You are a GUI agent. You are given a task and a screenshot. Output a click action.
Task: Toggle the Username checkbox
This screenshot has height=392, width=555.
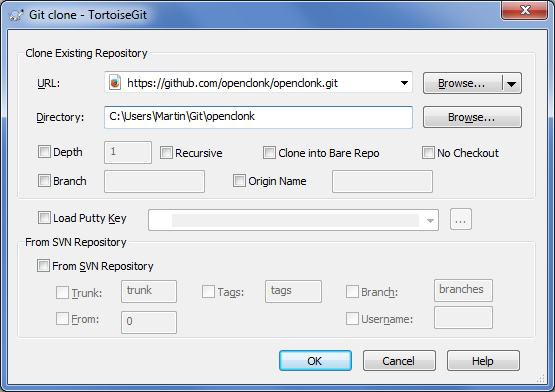[352, 319]
